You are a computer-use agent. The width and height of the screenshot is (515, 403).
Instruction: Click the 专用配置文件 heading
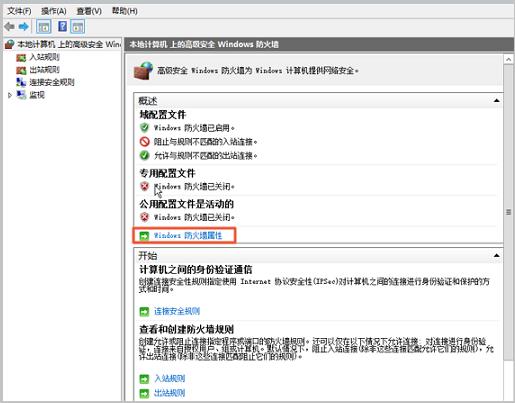tap(167, 173)
